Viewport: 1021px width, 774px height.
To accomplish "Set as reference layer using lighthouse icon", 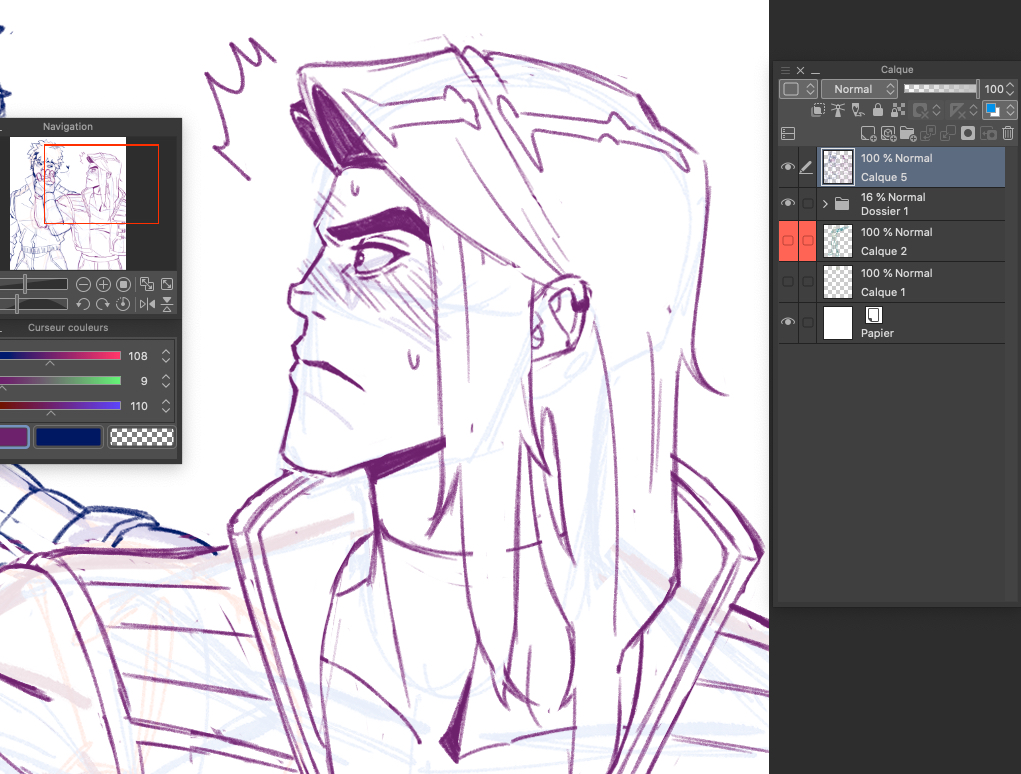I will click(x=837, y=111).
